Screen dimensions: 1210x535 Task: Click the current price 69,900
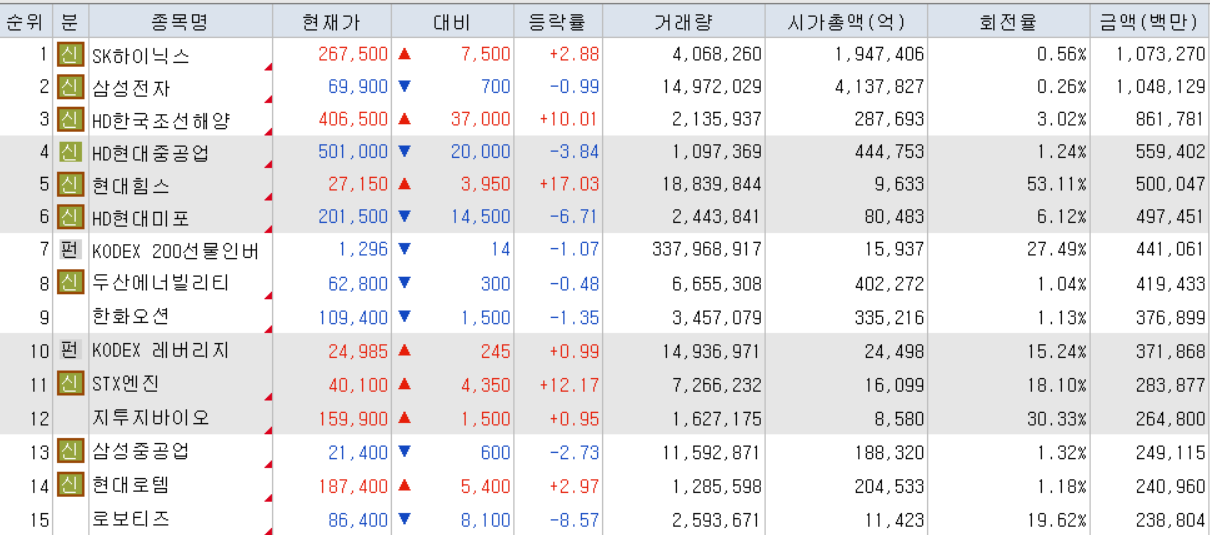pyautogui.click(x=358, y=87)
